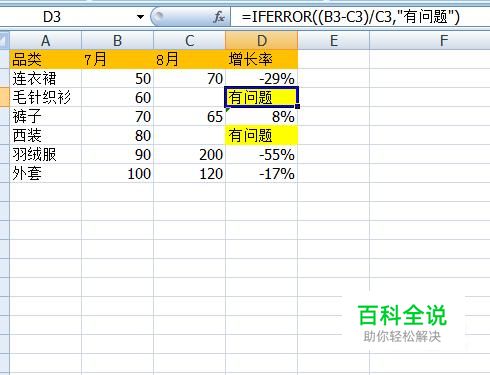Screen dimensions: 490x375
Task: Click the header cell 增长率
Action: click(262, 59)
